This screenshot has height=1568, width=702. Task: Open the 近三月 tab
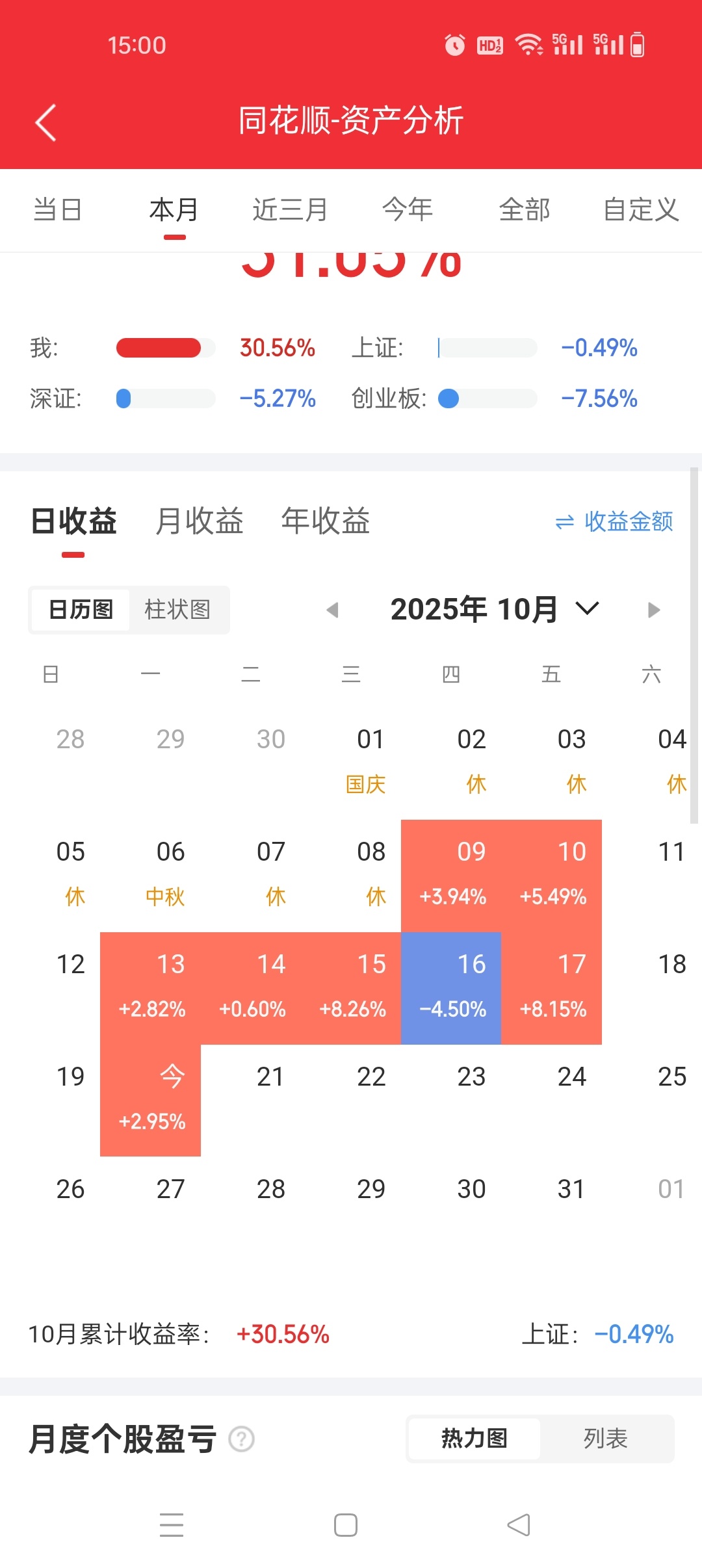click(x=290, y=209)
